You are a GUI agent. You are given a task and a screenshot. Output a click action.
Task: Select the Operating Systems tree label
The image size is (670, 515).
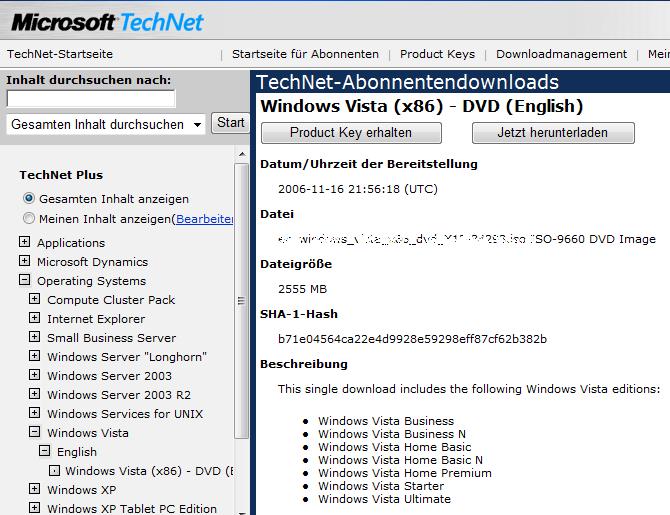point(91,281)
